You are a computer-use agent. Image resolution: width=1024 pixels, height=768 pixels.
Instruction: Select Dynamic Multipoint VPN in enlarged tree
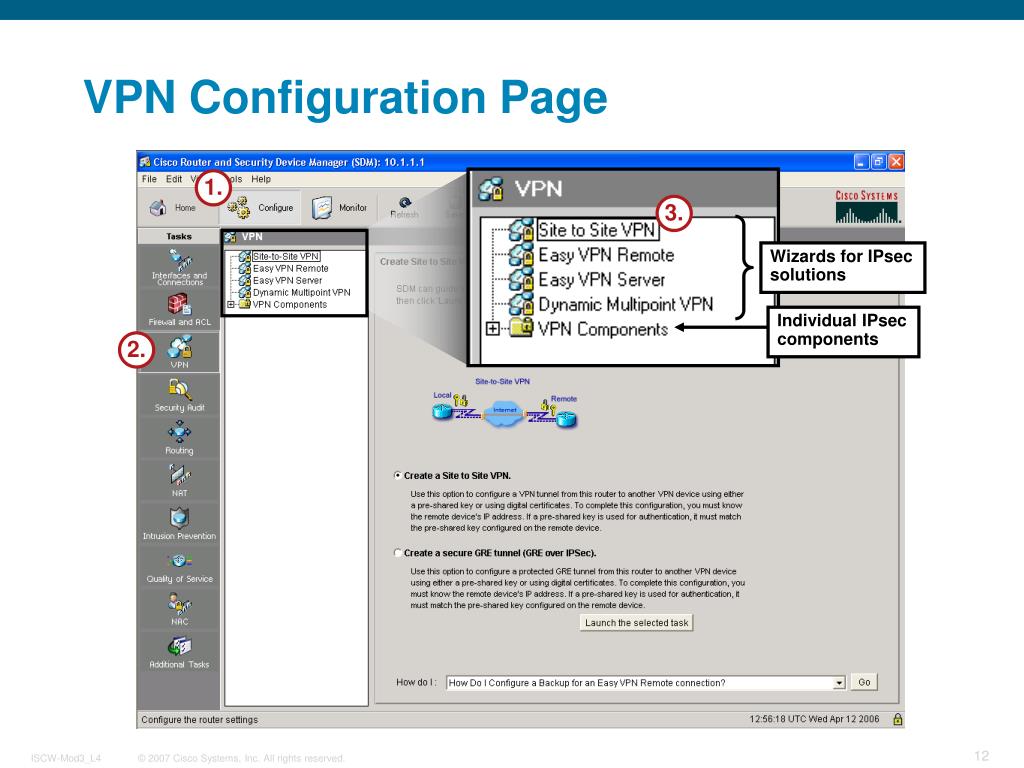click(626, 304)
